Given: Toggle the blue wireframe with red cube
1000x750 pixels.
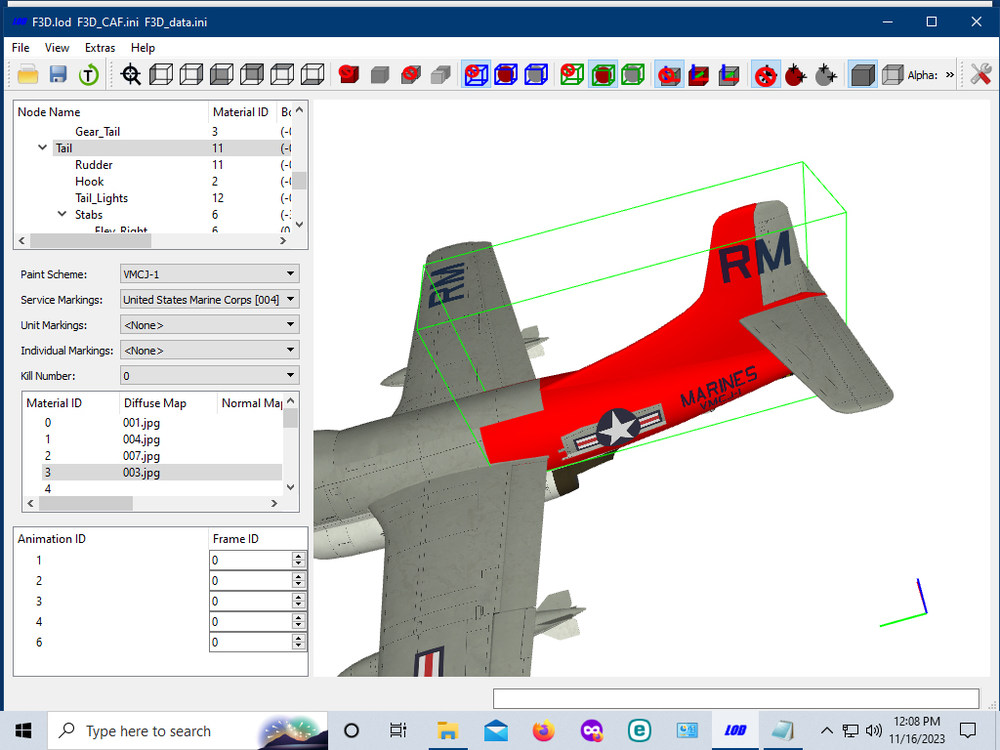Looking at the screenshot, I should 506,75.
